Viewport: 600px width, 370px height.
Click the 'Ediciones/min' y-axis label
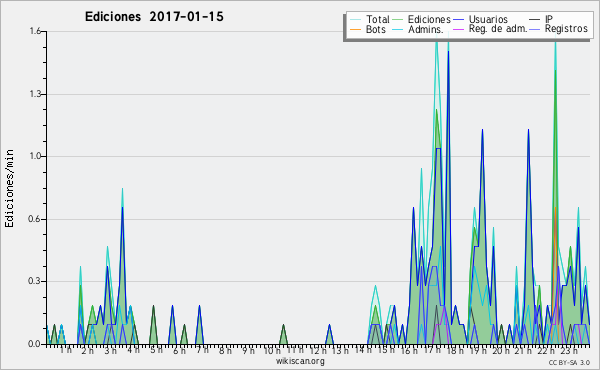coord(9,188)
